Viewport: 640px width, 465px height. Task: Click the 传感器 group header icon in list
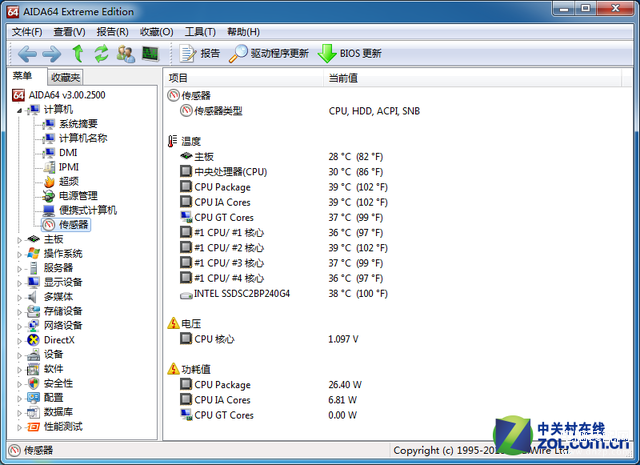(173, 96)
